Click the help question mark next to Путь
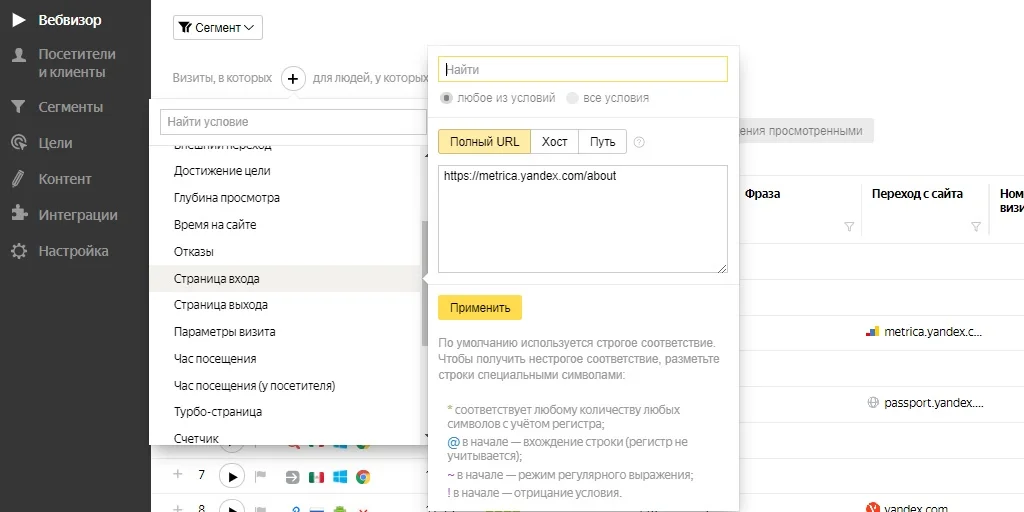The image size is (1024, 512). [639, 142]
